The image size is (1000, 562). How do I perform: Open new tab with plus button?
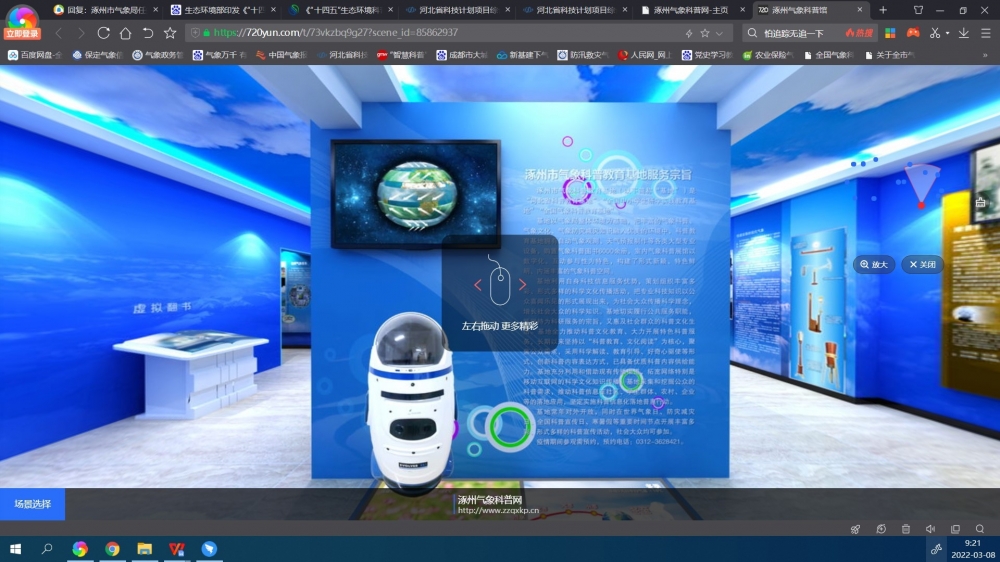point(883,10)
